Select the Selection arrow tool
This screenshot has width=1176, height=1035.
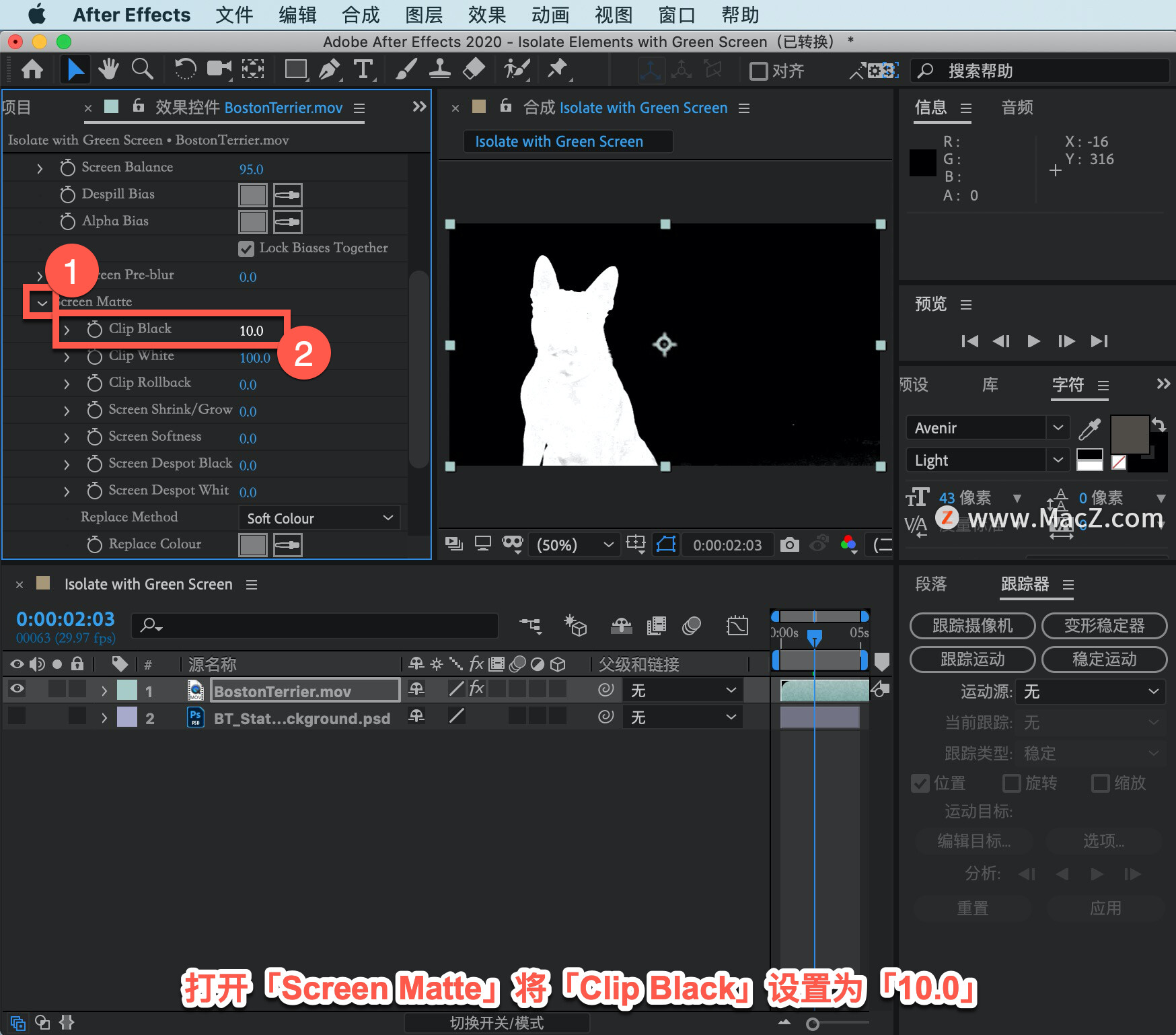click(75, 70)
